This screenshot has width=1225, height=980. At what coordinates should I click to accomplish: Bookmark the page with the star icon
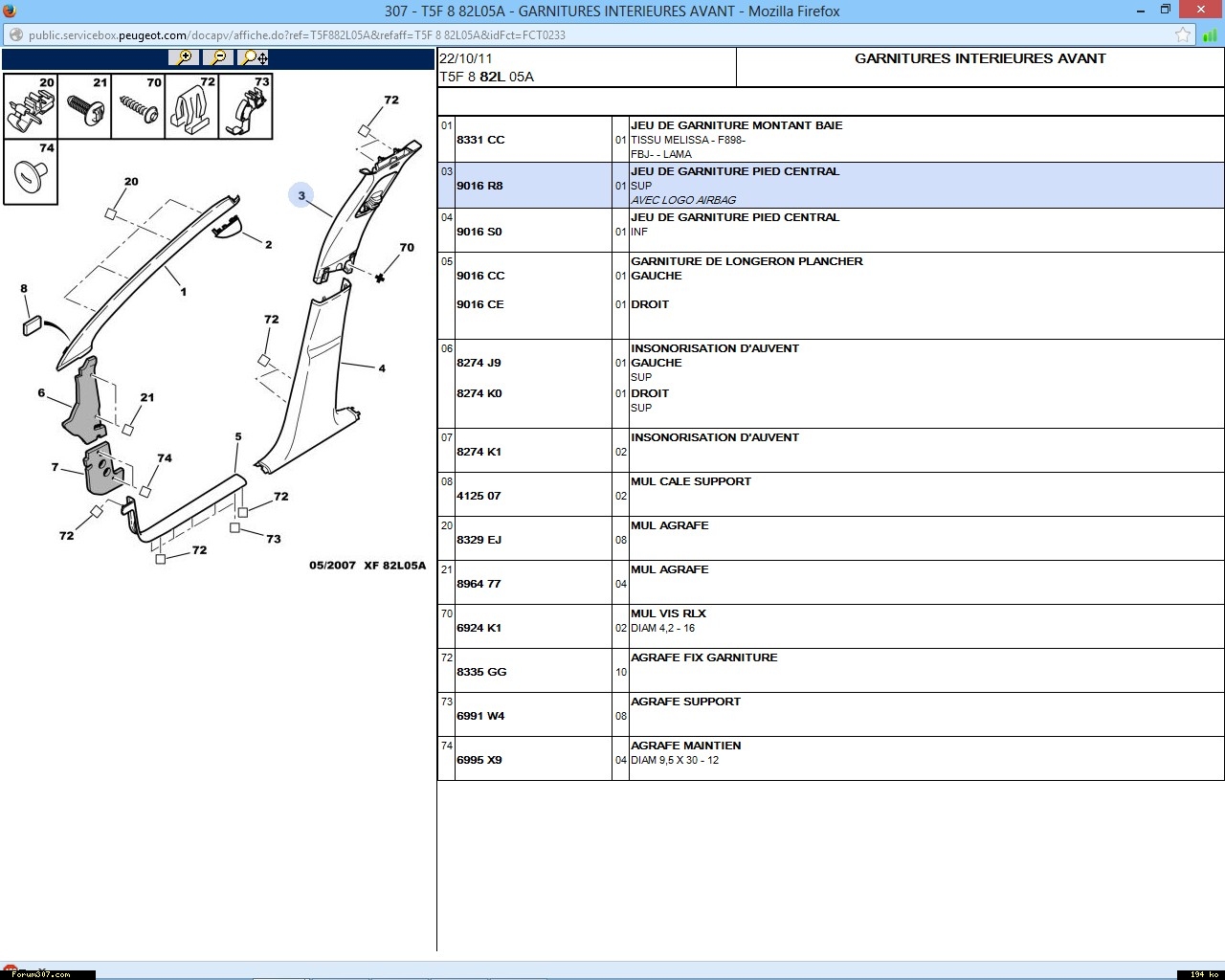tap(1183, 35)
